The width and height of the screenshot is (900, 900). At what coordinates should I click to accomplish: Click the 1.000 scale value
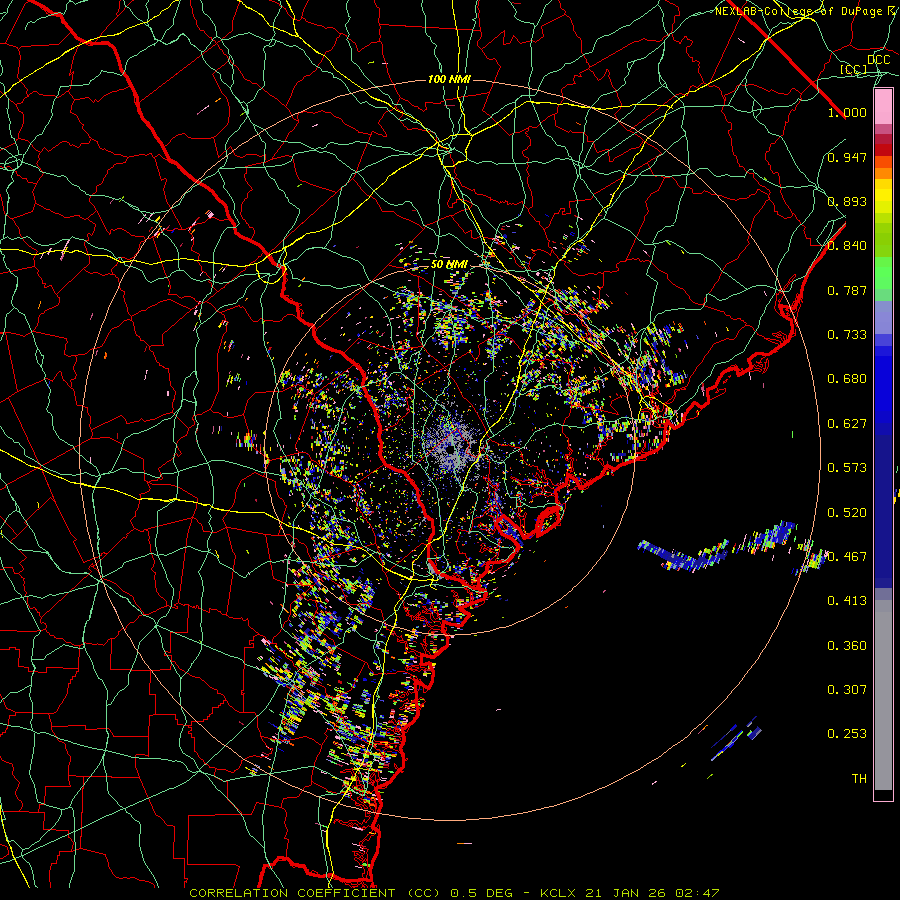tap(847, 112)
